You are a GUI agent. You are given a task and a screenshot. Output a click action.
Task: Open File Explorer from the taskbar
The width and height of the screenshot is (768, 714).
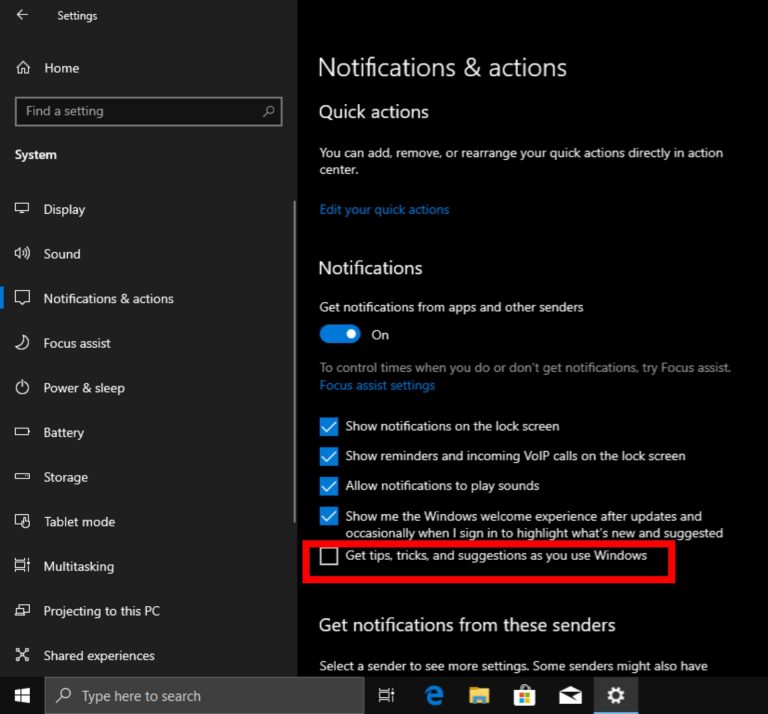click(x=479, y=695)
